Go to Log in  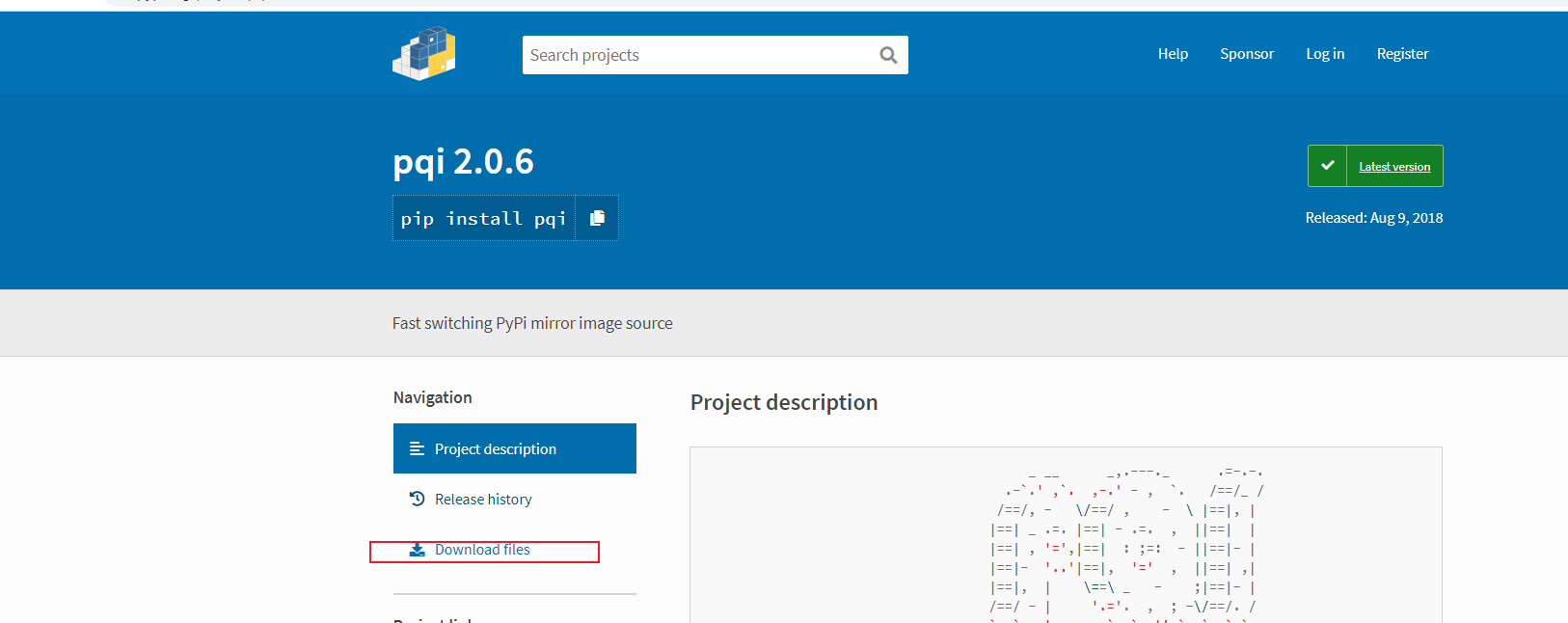[1325, 54]
